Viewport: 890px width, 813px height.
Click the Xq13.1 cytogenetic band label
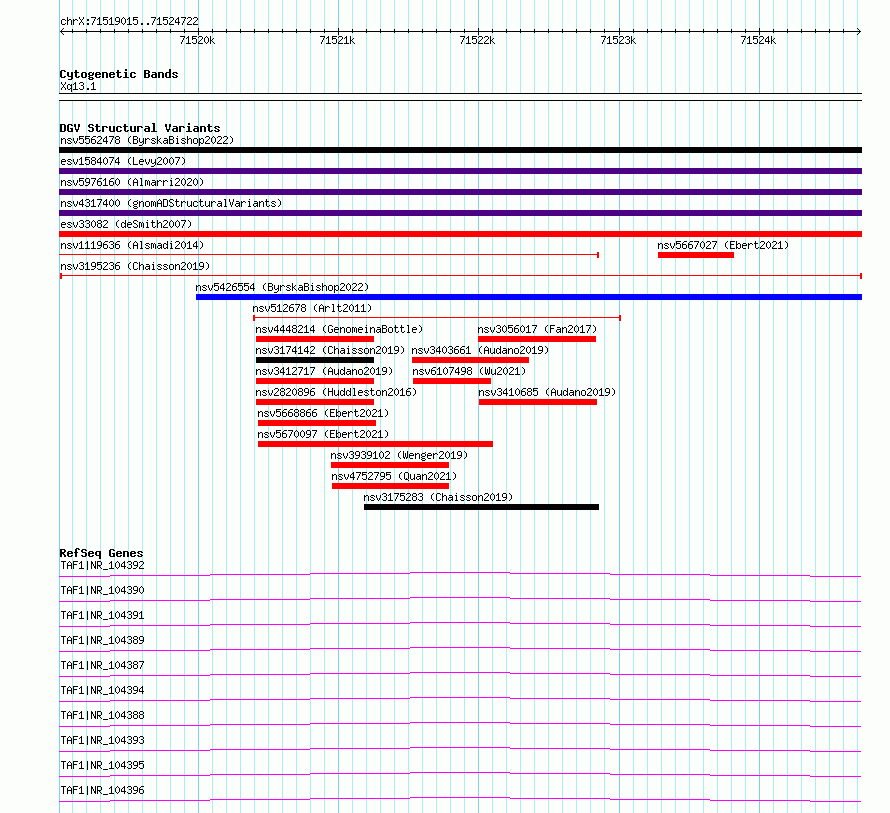(78, 86)
